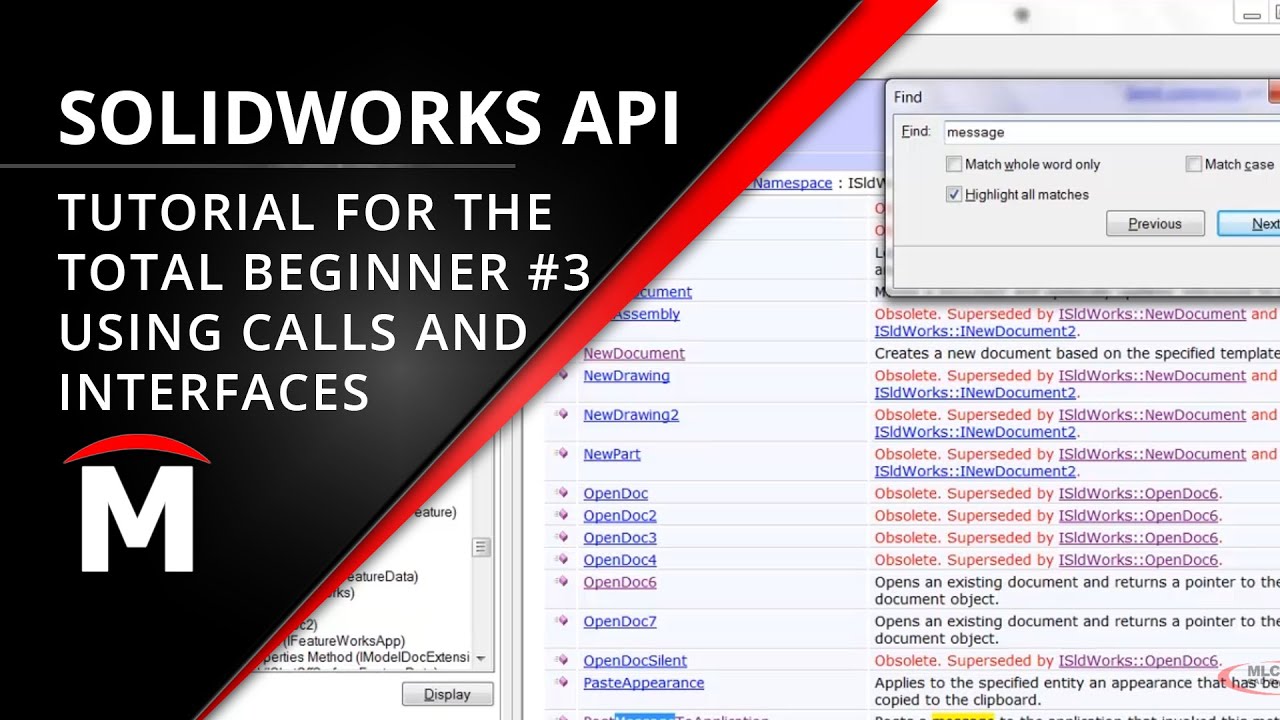Follow ISldWorks::INewDocument2 link in the NewDrawing row
This screenshot has width=1280, height=720.
(x=975, y=393)
